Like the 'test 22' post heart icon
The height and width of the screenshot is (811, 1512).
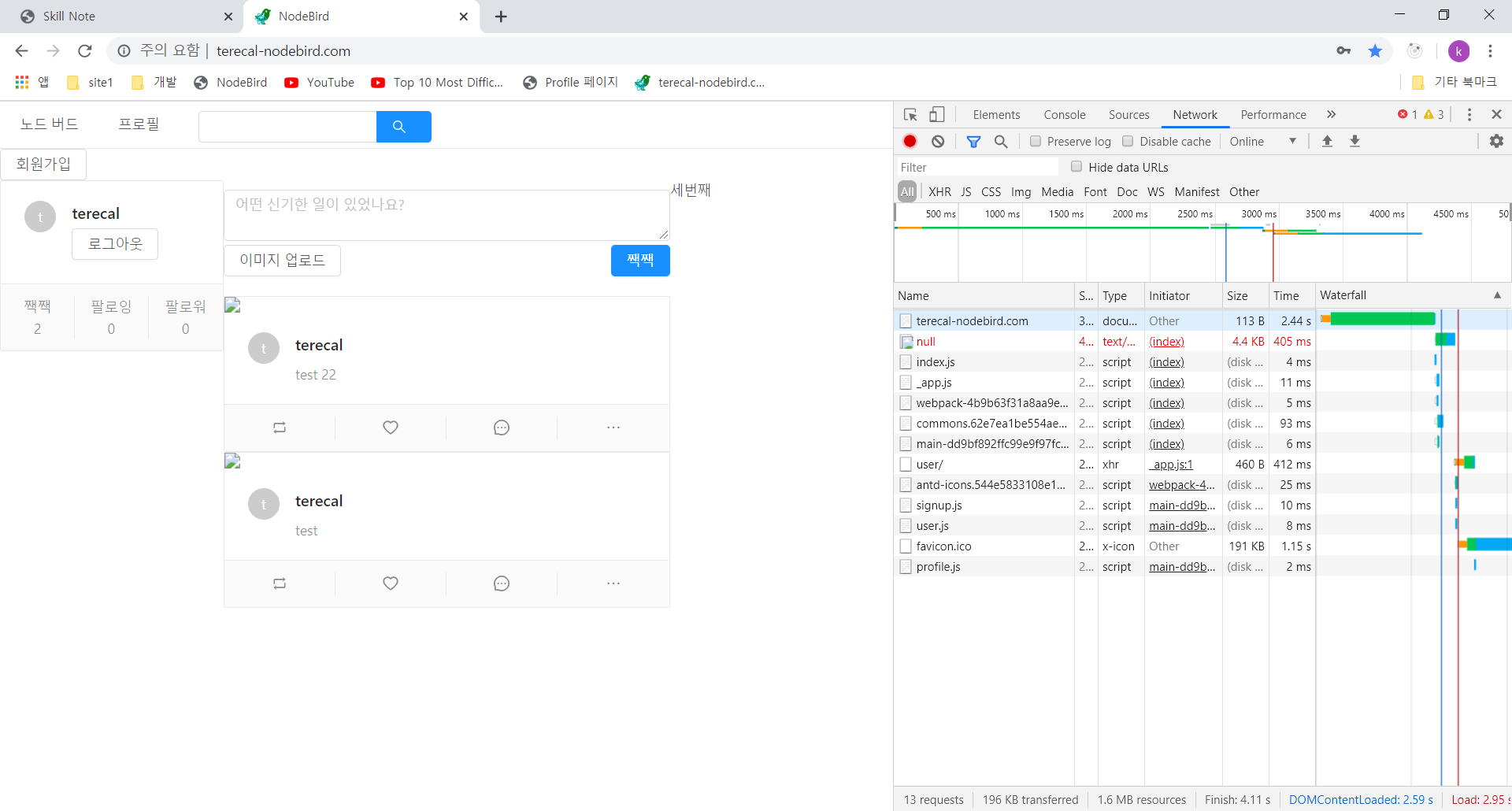[x=391, y=428]
